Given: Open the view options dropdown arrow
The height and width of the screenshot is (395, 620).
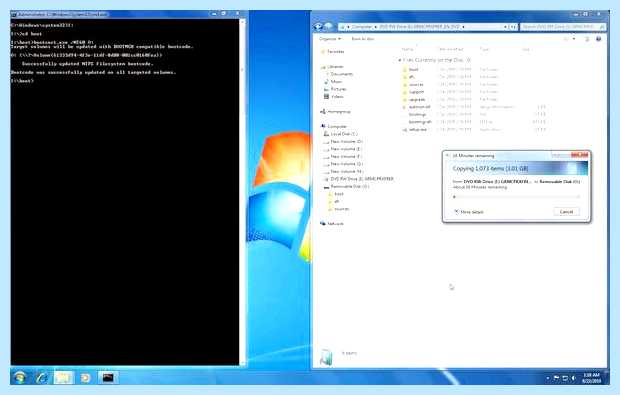Looking at the screenshot, I should point(574,39).
